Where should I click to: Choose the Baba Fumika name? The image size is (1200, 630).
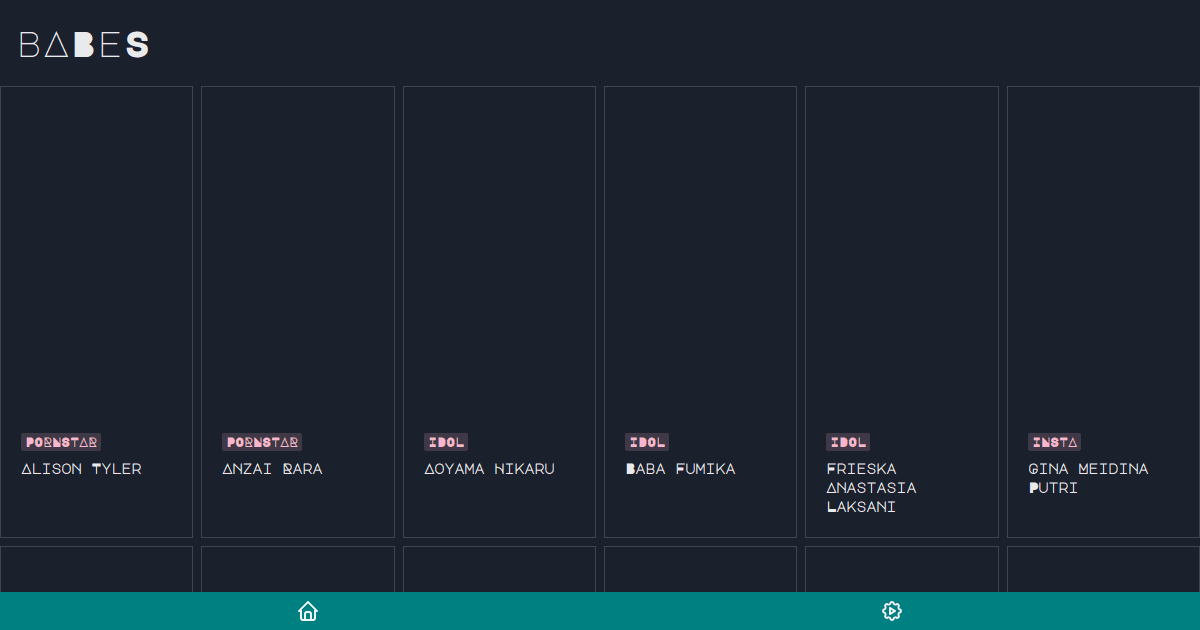click(680, 469)
